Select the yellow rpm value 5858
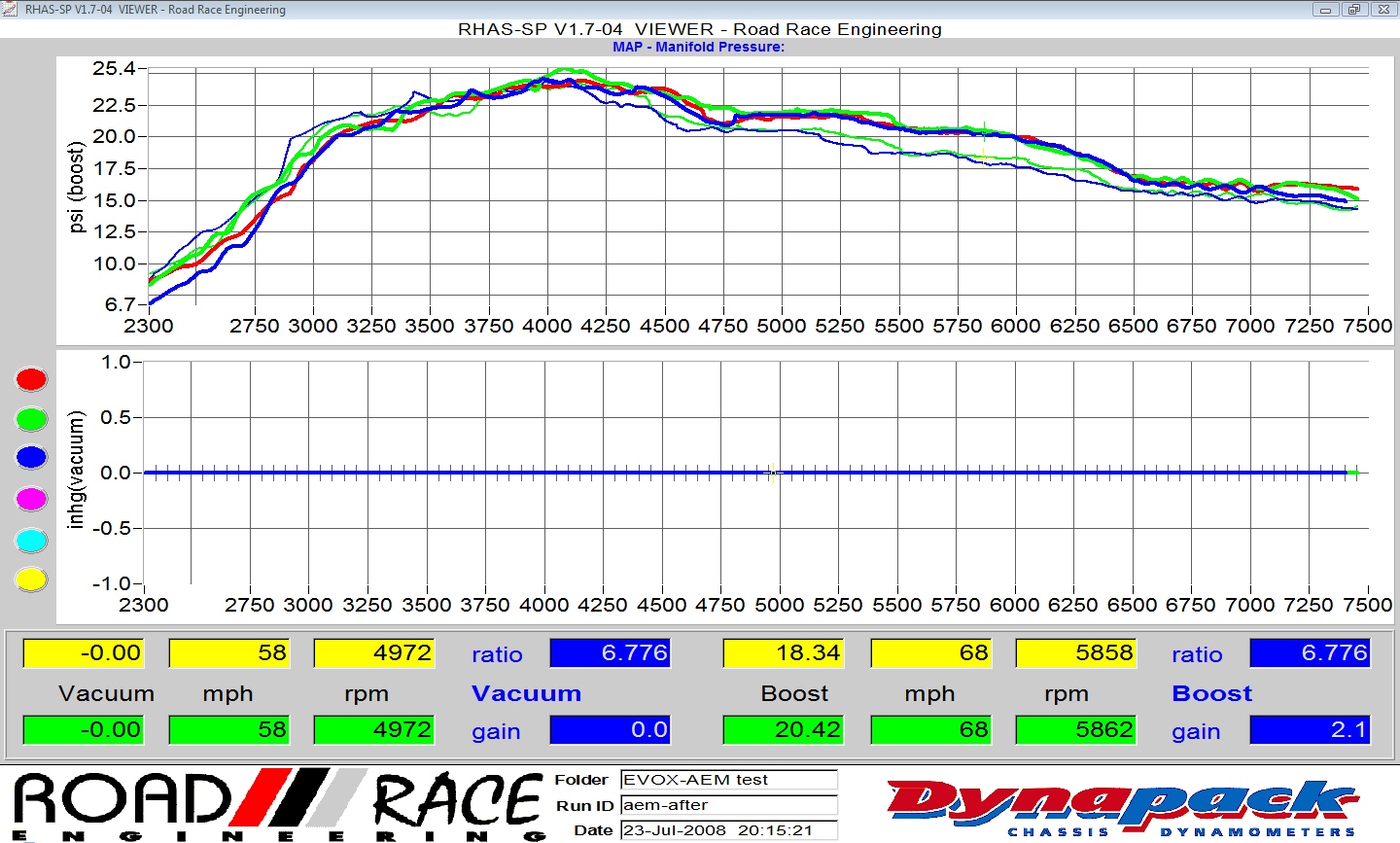Image resolution: width=1400 pixels, height=843 pixels. (x=1074, y=652)
